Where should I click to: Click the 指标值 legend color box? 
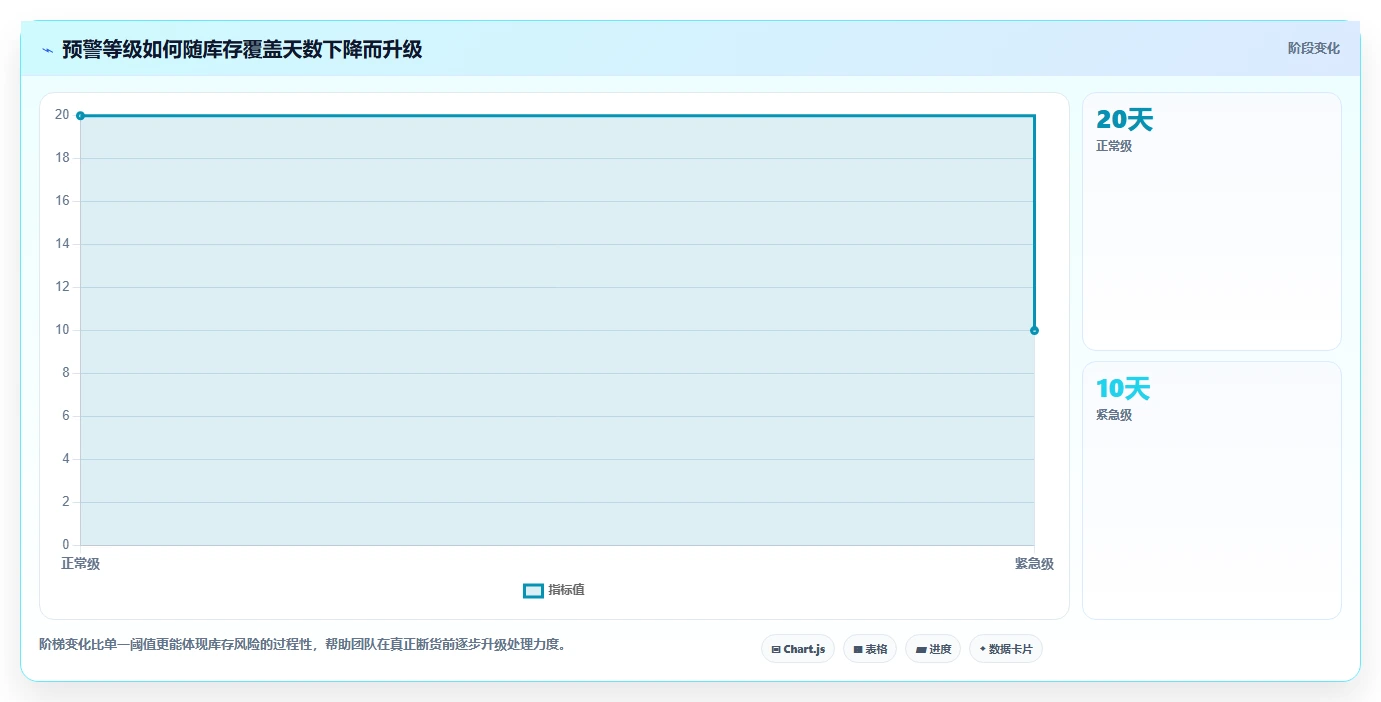click(533, 591)
